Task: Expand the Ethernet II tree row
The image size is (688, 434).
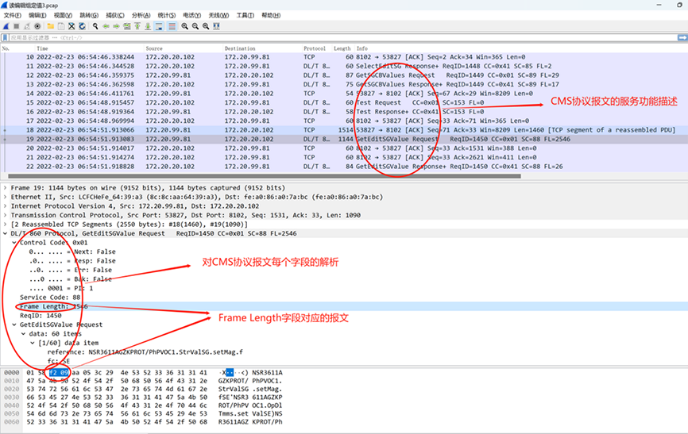Action: click(5, 197)
